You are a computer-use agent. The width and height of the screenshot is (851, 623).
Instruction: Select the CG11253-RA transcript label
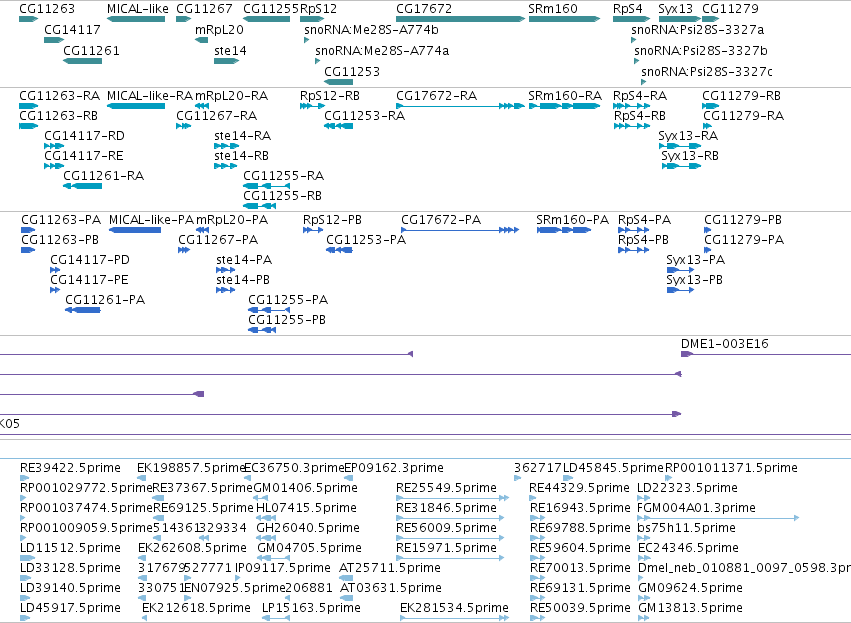[x=365, y=116]
